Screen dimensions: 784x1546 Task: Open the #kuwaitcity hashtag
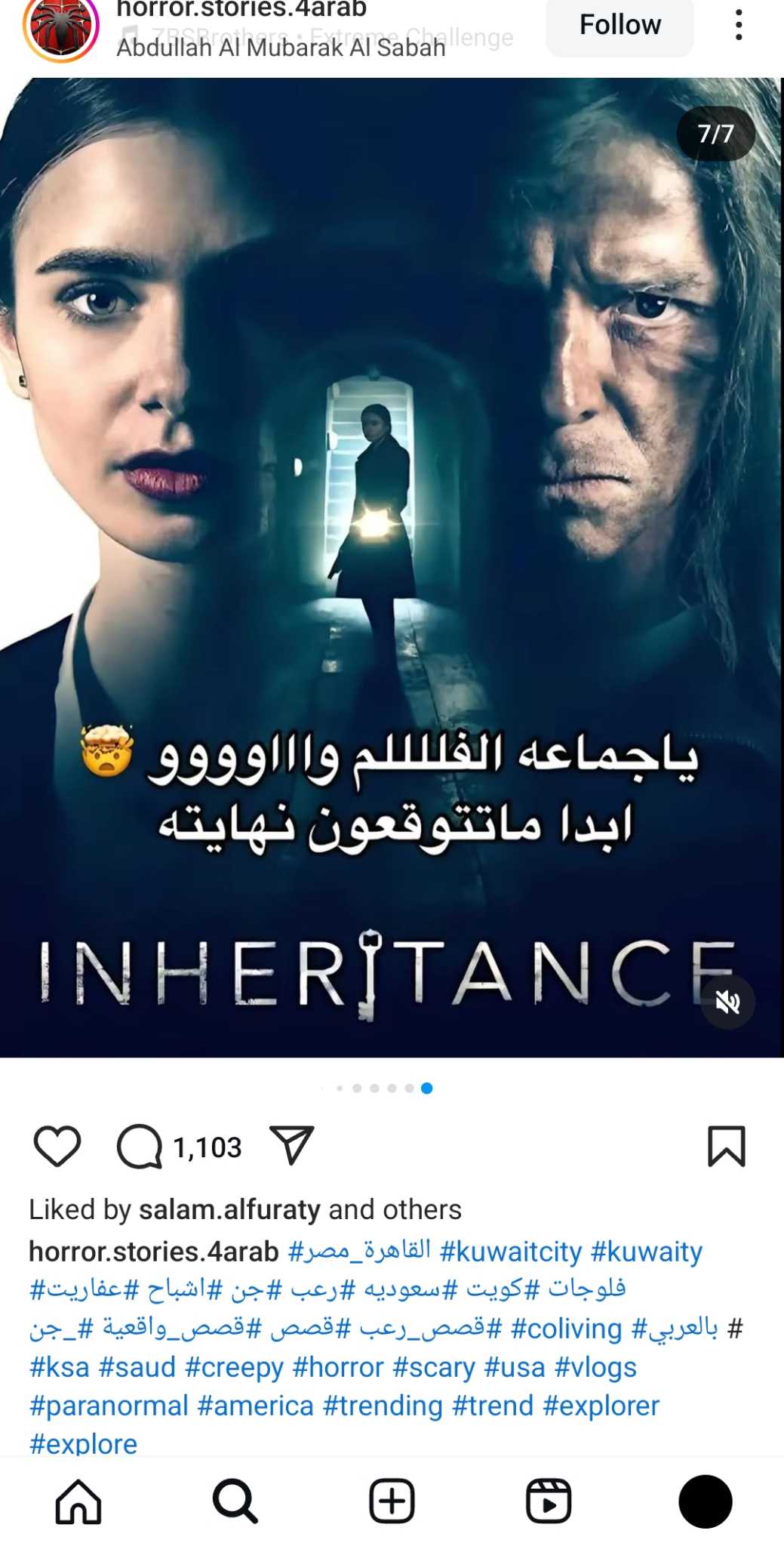pos(511,1252)
